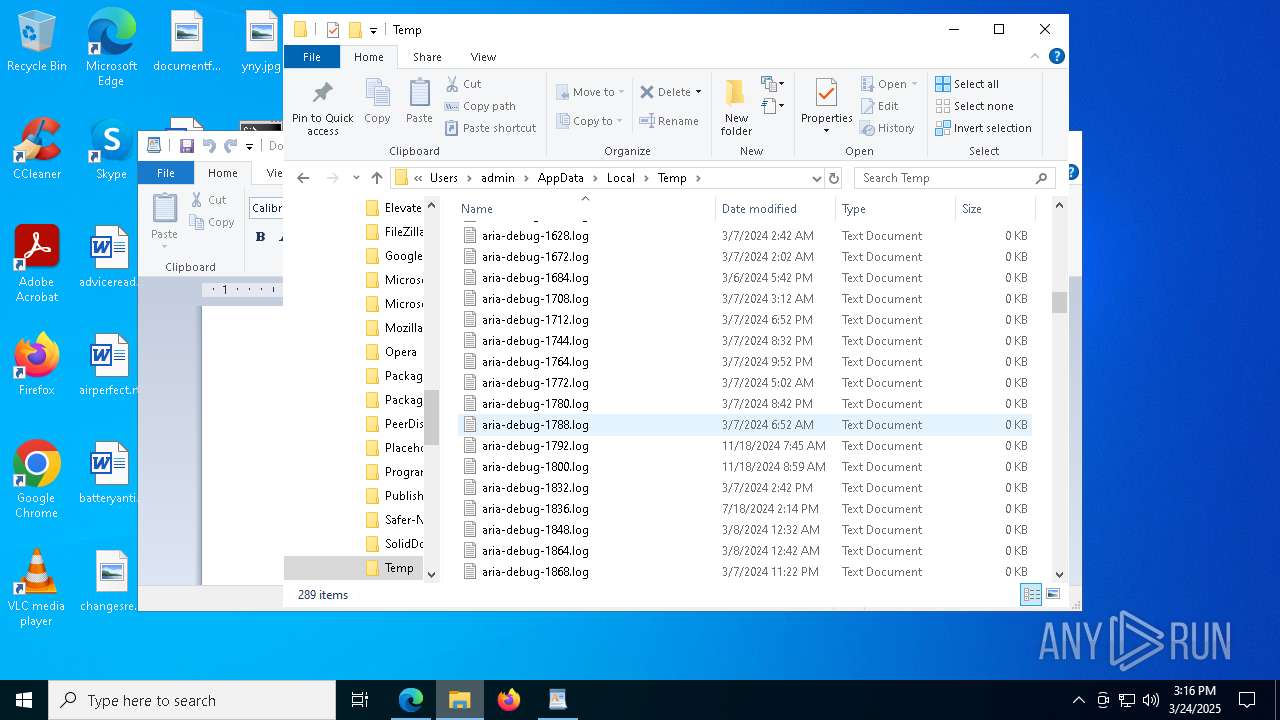
Task: Click Bold in Word window
Action: 261,237
